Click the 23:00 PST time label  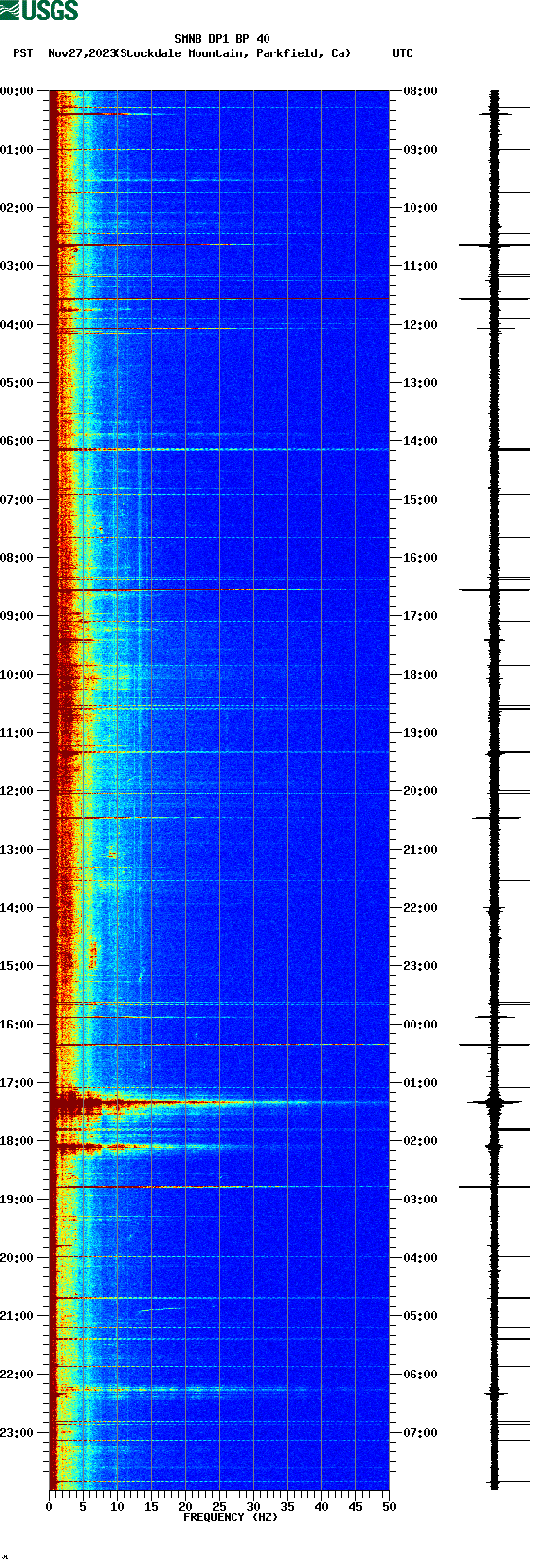click(18, 1433)
